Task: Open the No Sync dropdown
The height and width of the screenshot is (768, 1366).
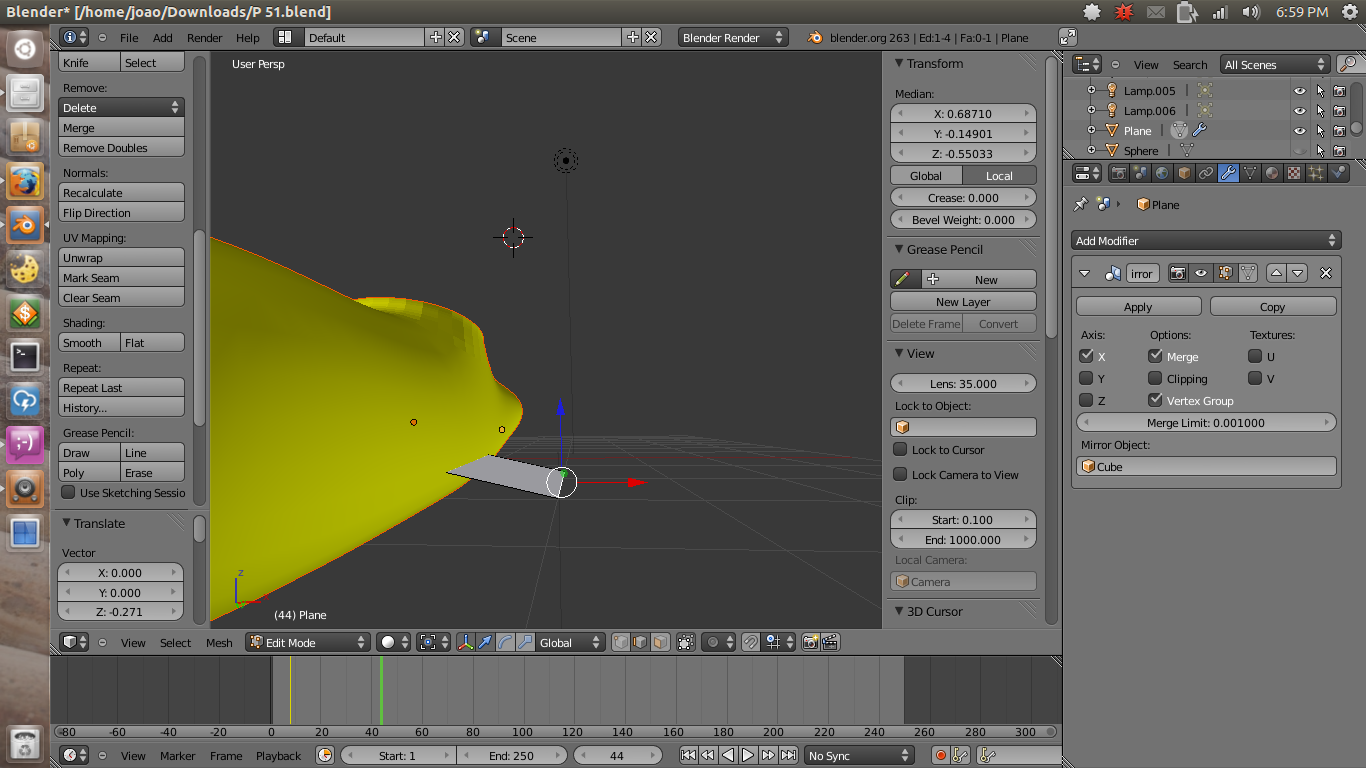Action: [860, 755]
